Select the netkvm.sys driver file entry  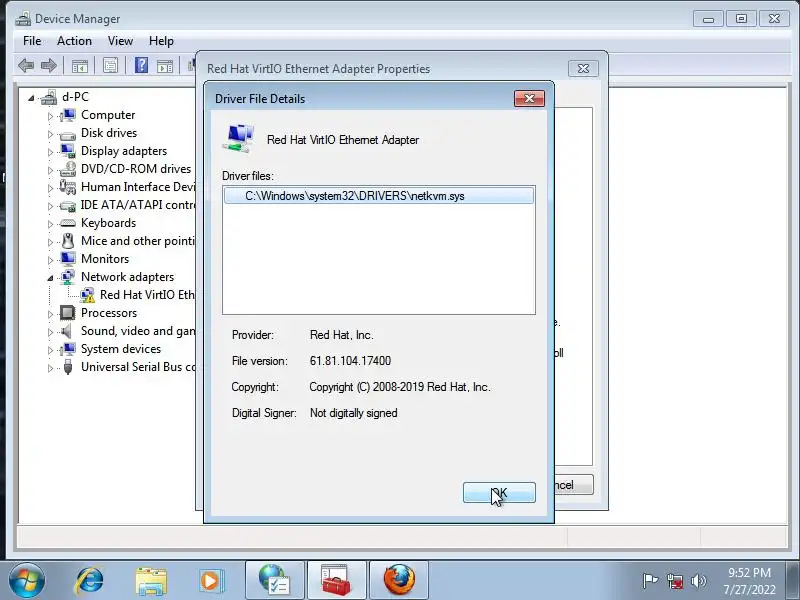[379, 196]
